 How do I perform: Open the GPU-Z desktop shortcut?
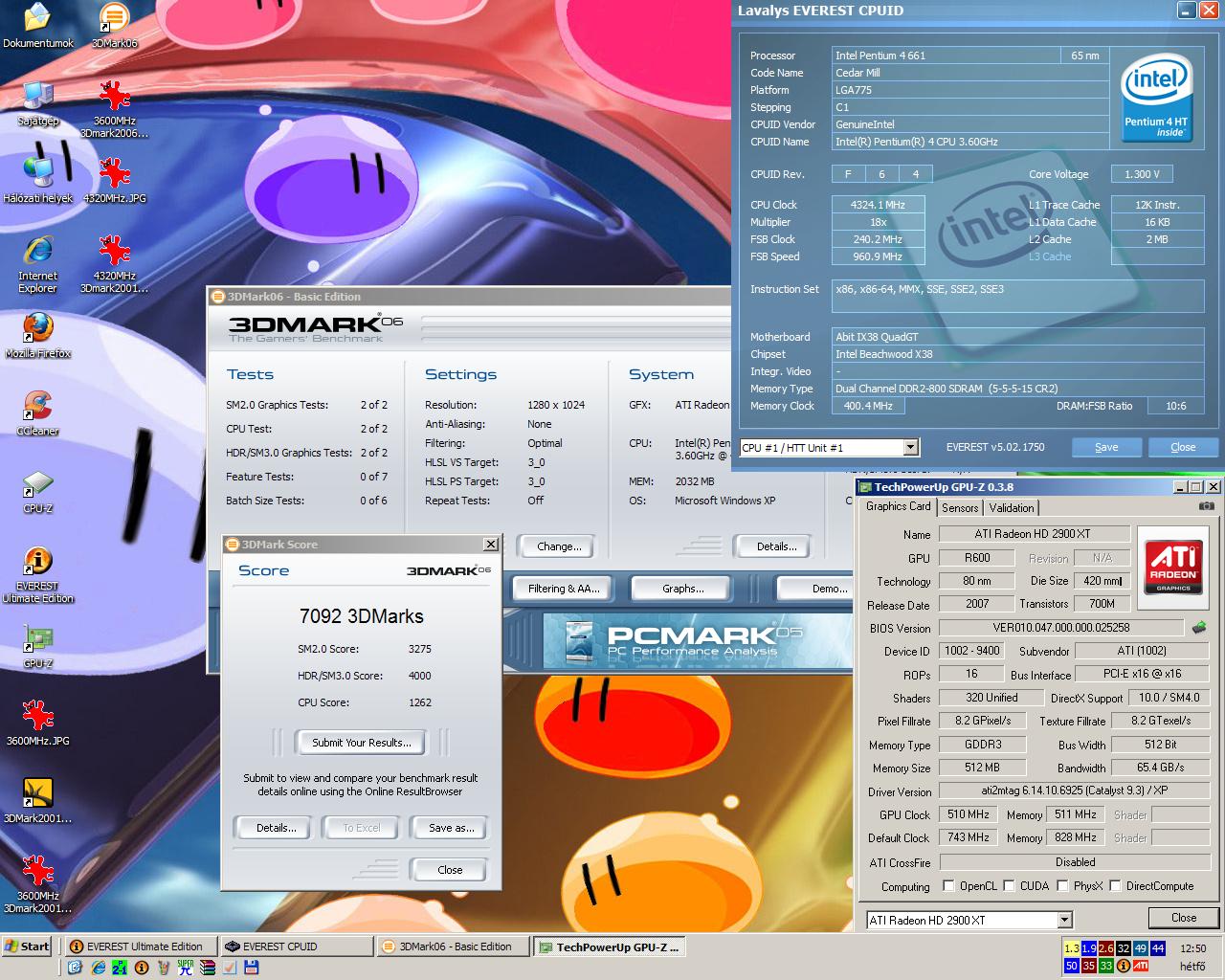click(37, 646)
